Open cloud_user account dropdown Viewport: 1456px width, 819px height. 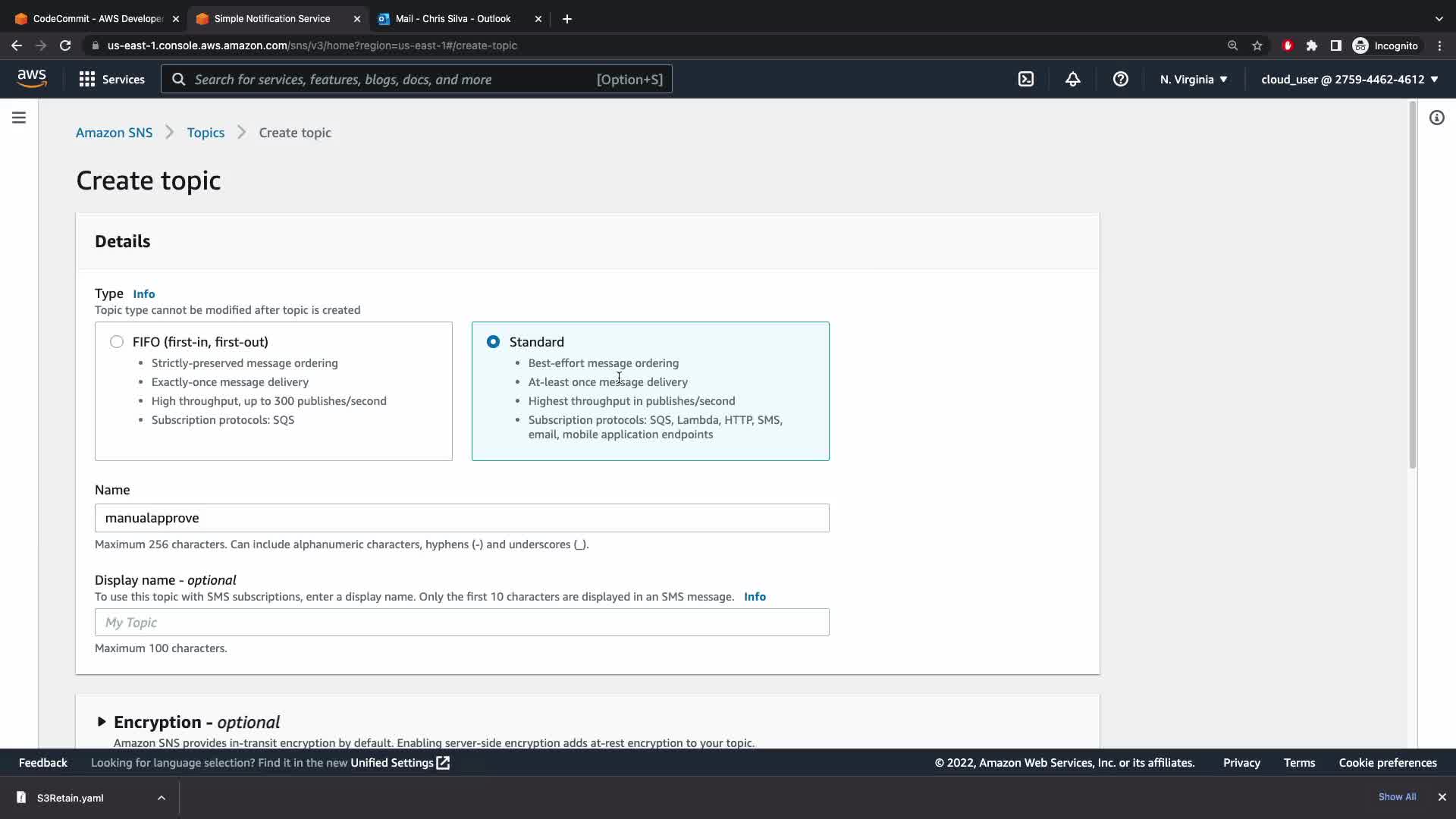point(1349,79)
